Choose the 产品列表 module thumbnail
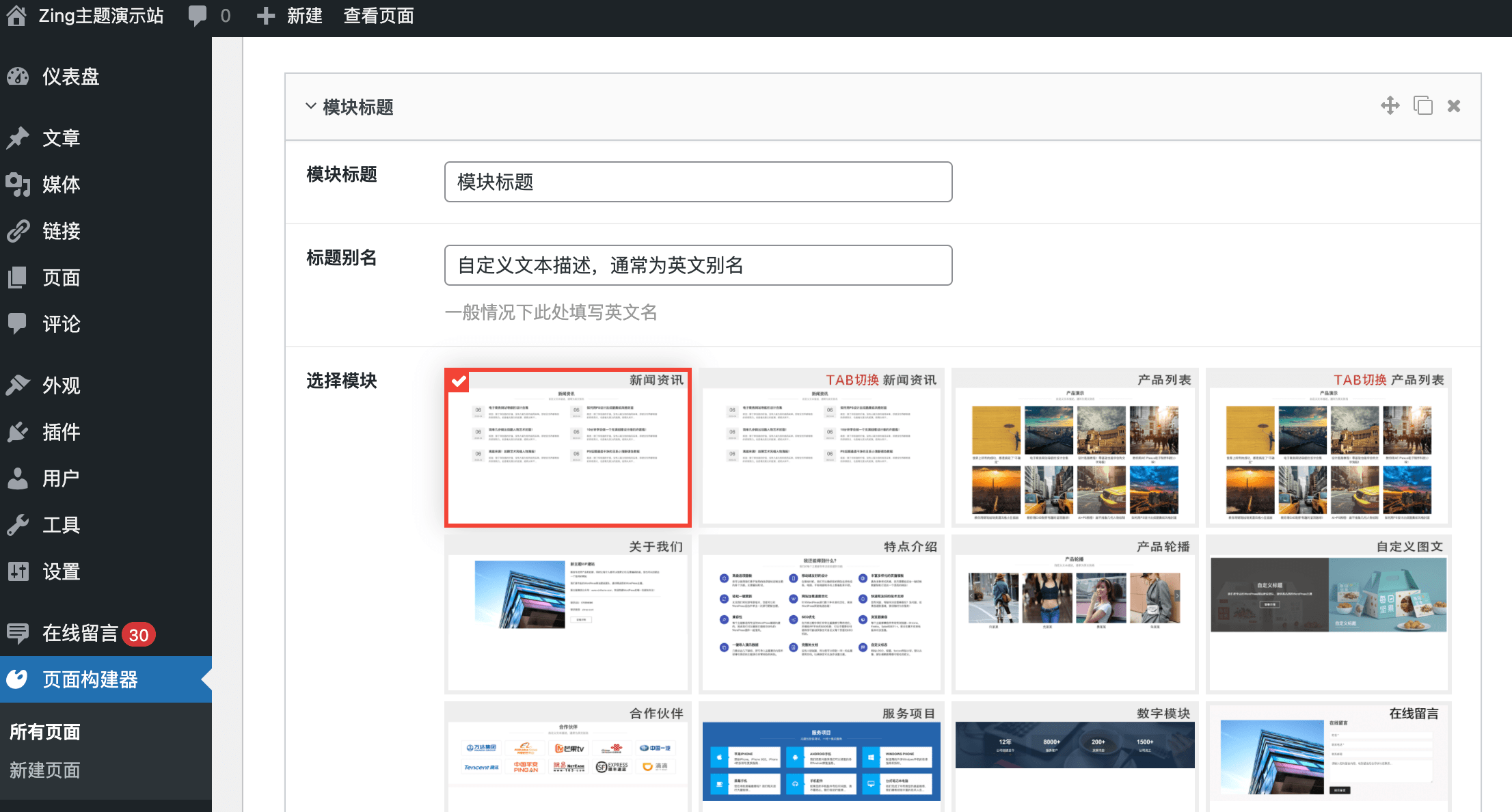The image size is (1512, 812). tap(1075, 448)
